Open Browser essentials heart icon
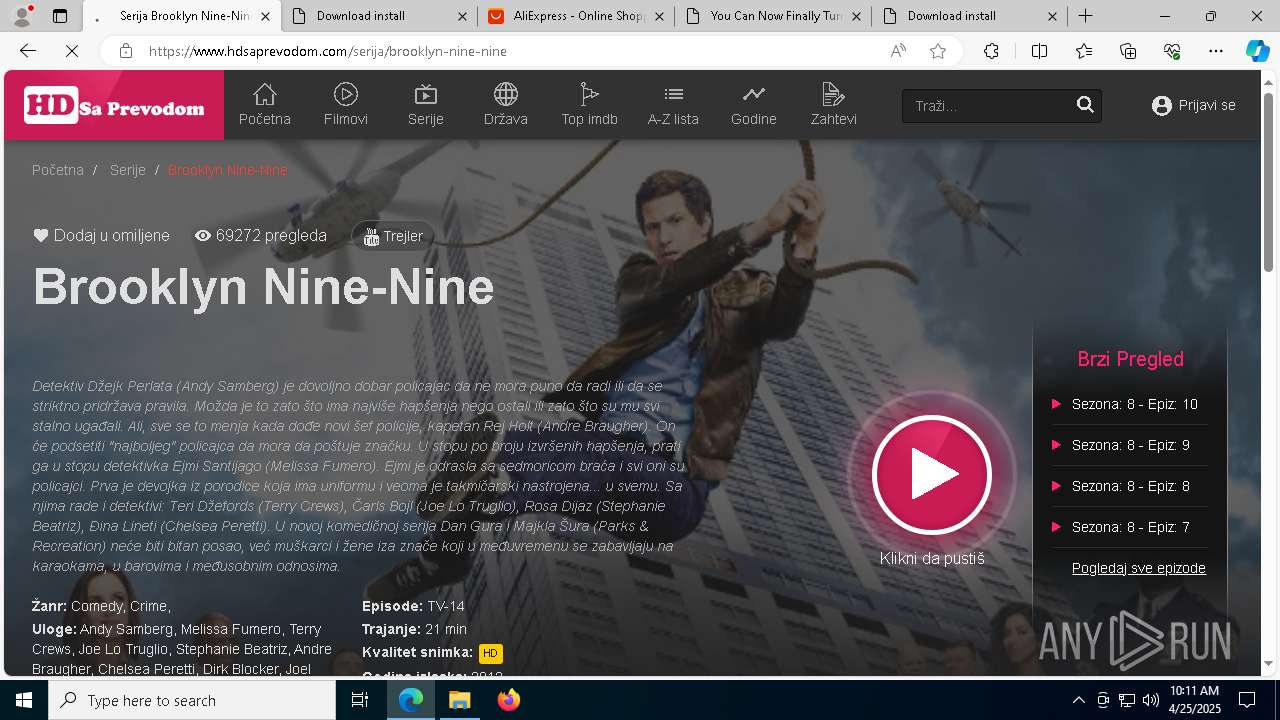The width and height of the screenshot is (1280, 720). (x=1172, y=51)
